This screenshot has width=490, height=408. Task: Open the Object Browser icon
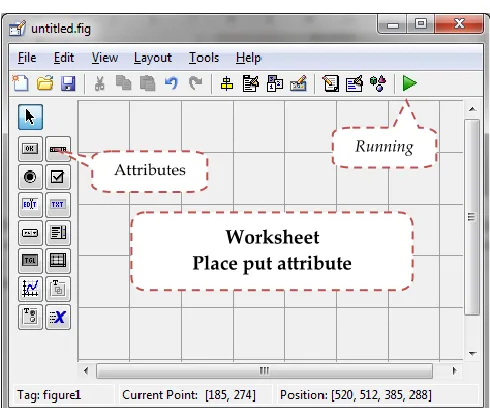378,83
